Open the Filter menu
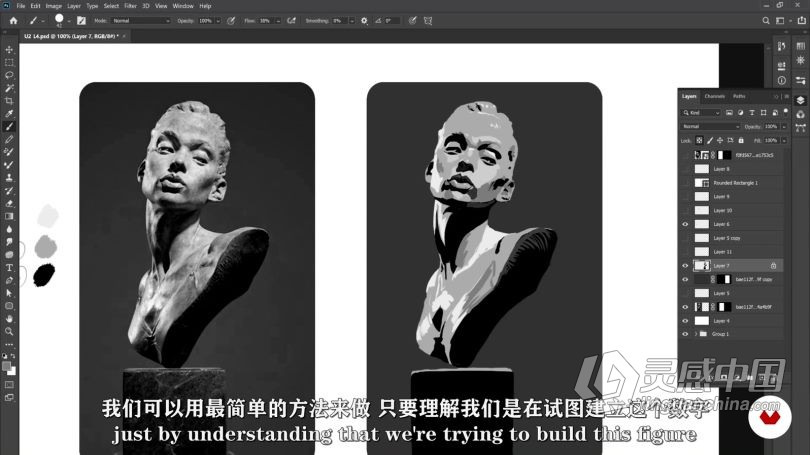The image size is (810, 455). click(130, 6)
